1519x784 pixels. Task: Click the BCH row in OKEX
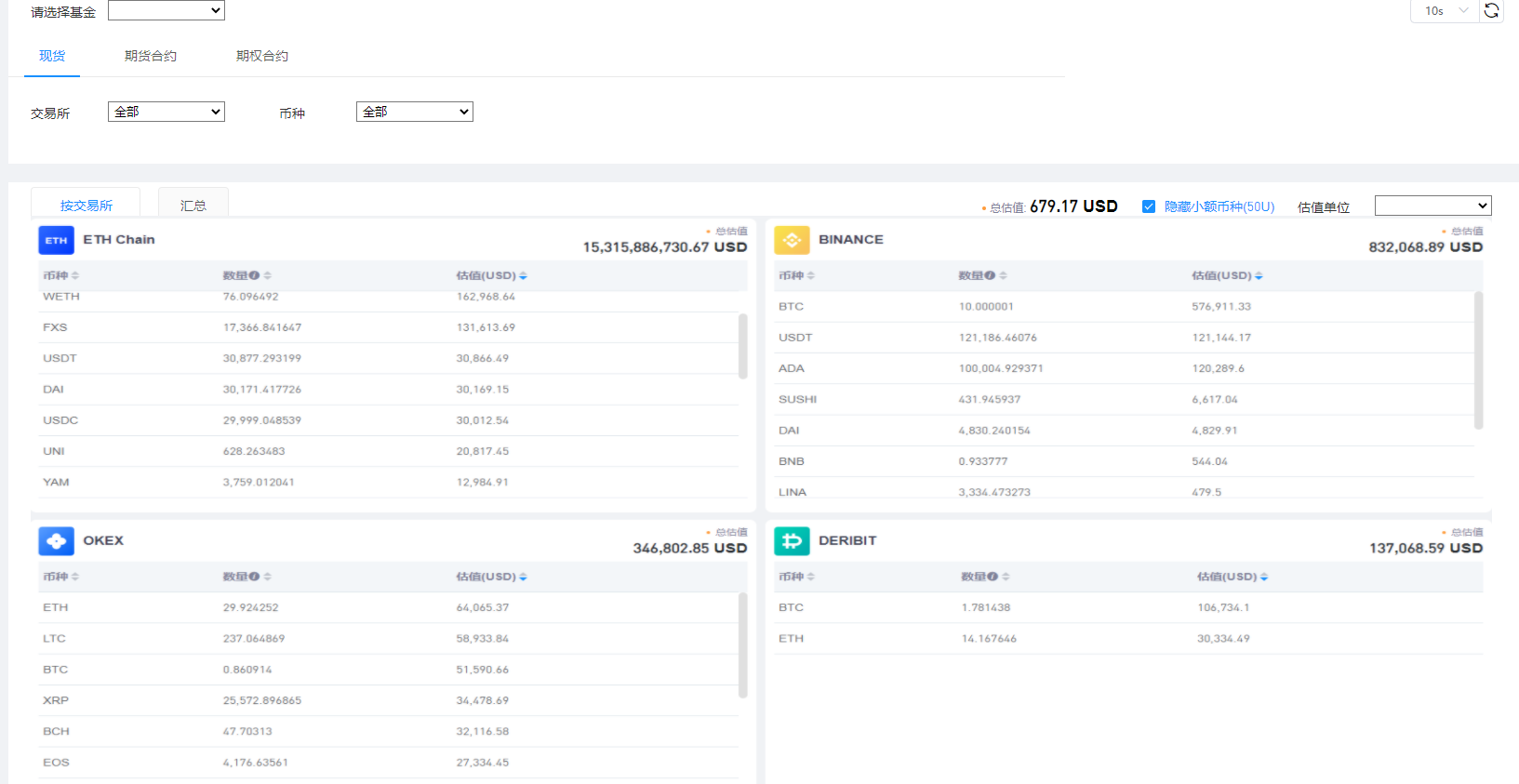389,732
